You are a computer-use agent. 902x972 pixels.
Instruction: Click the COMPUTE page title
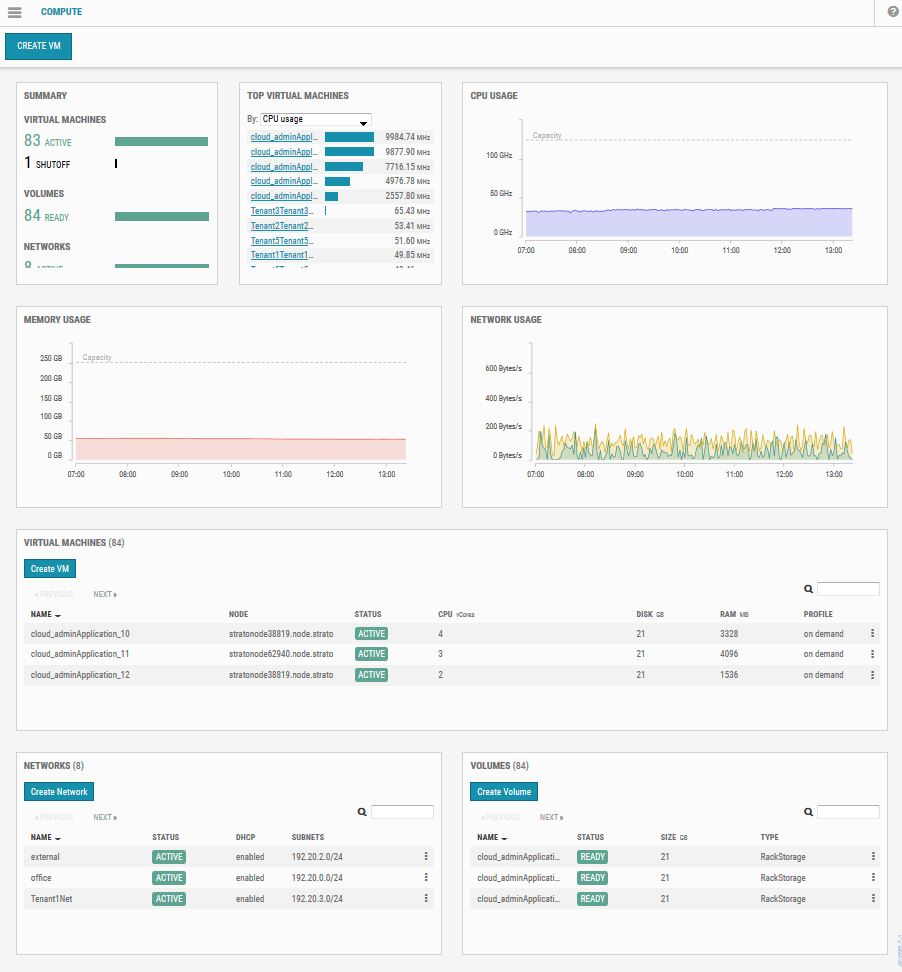point(61,12)
